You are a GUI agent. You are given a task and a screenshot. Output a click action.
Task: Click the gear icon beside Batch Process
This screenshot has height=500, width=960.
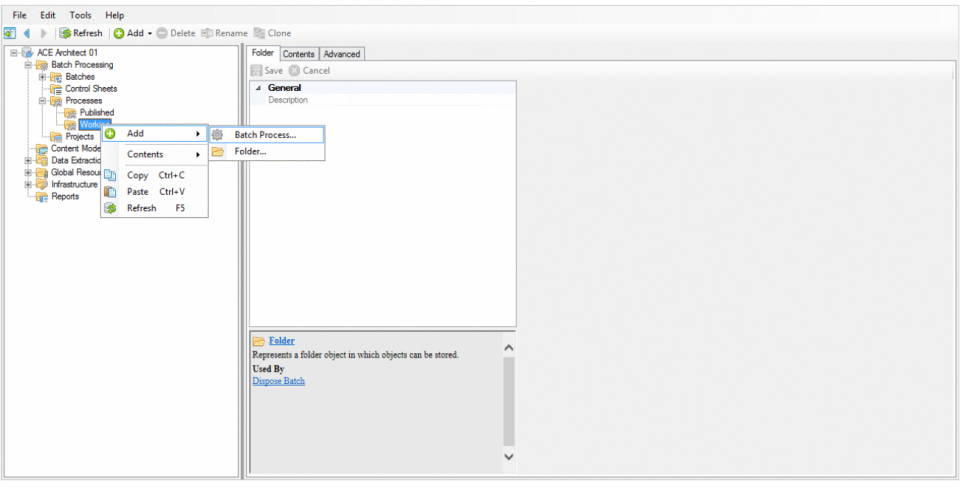tap(217, 135)
